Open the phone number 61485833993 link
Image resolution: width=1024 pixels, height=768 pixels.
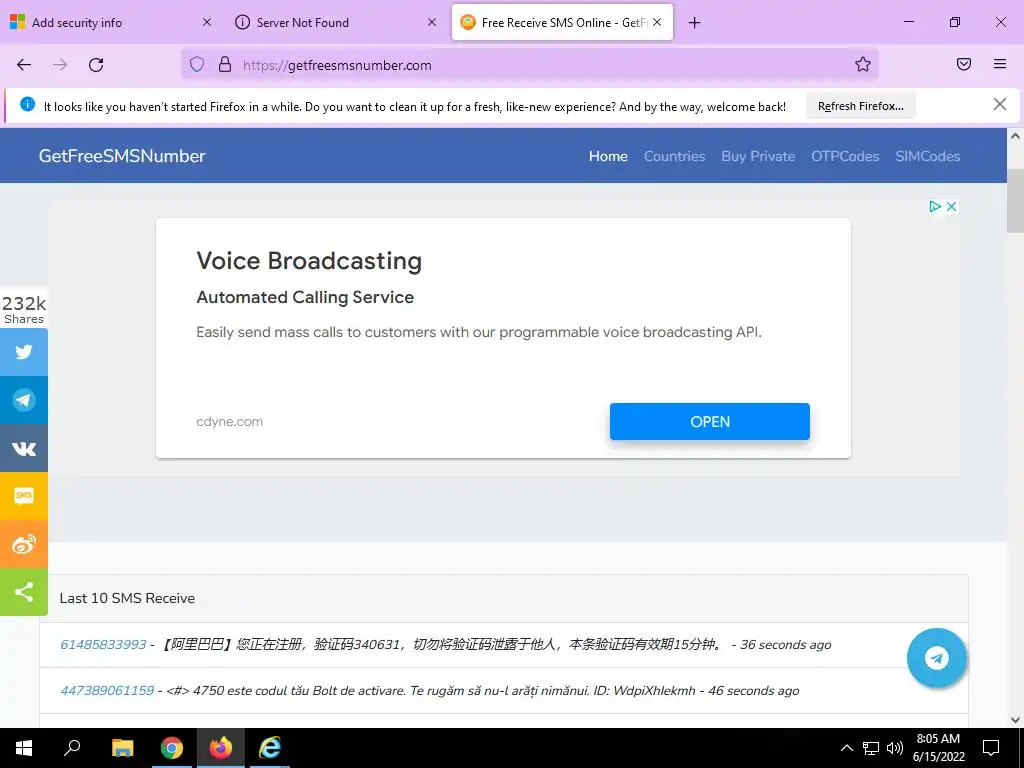103,645
